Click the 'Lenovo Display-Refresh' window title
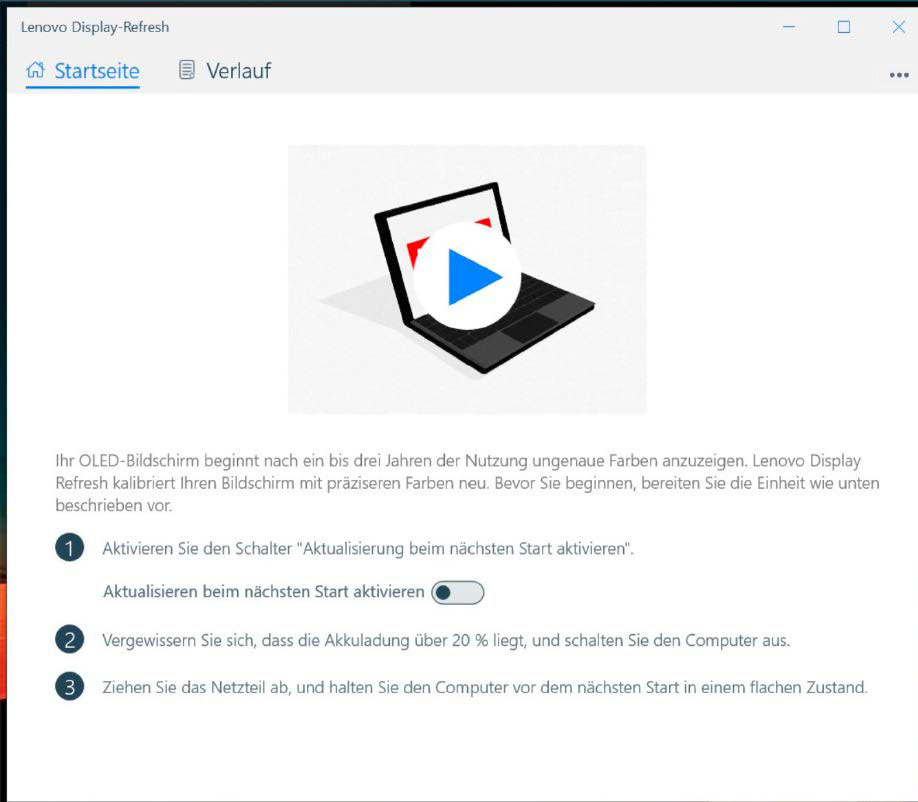This screenshot has height=802, width=918. coord(95,27)
